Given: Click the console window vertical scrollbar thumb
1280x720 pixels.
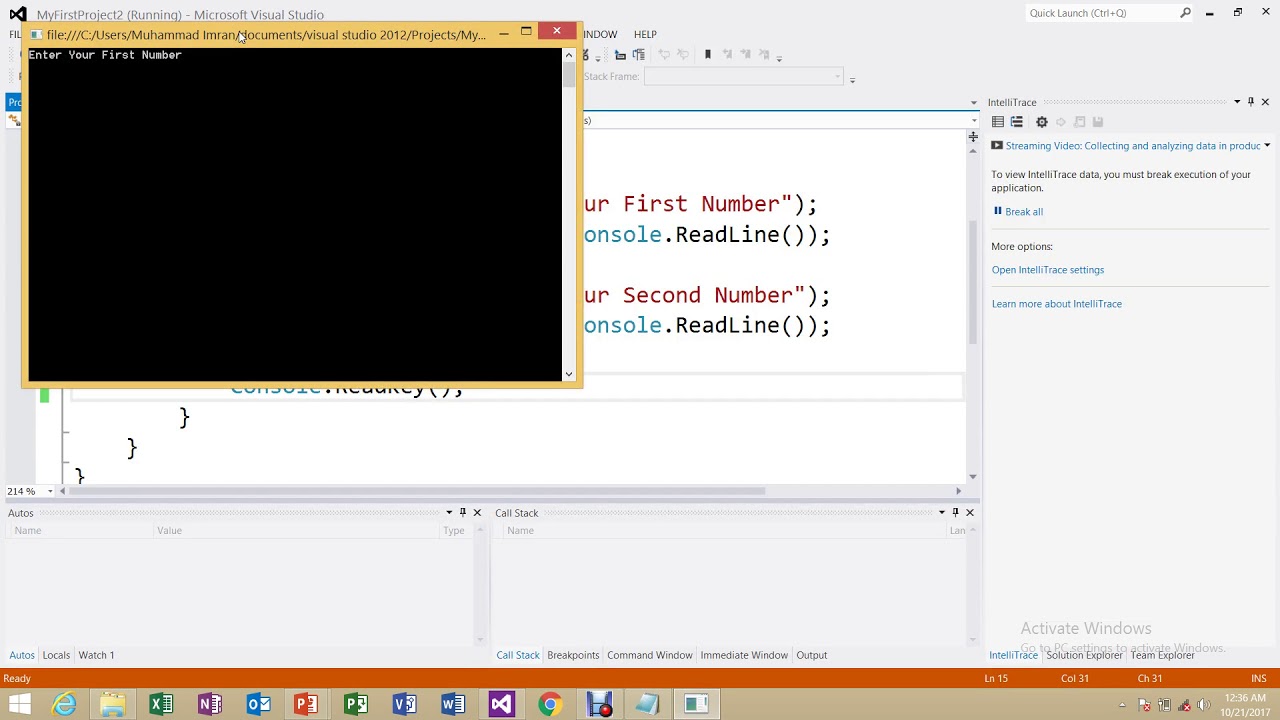Looking at the screenshot, I should click(569, 75).
